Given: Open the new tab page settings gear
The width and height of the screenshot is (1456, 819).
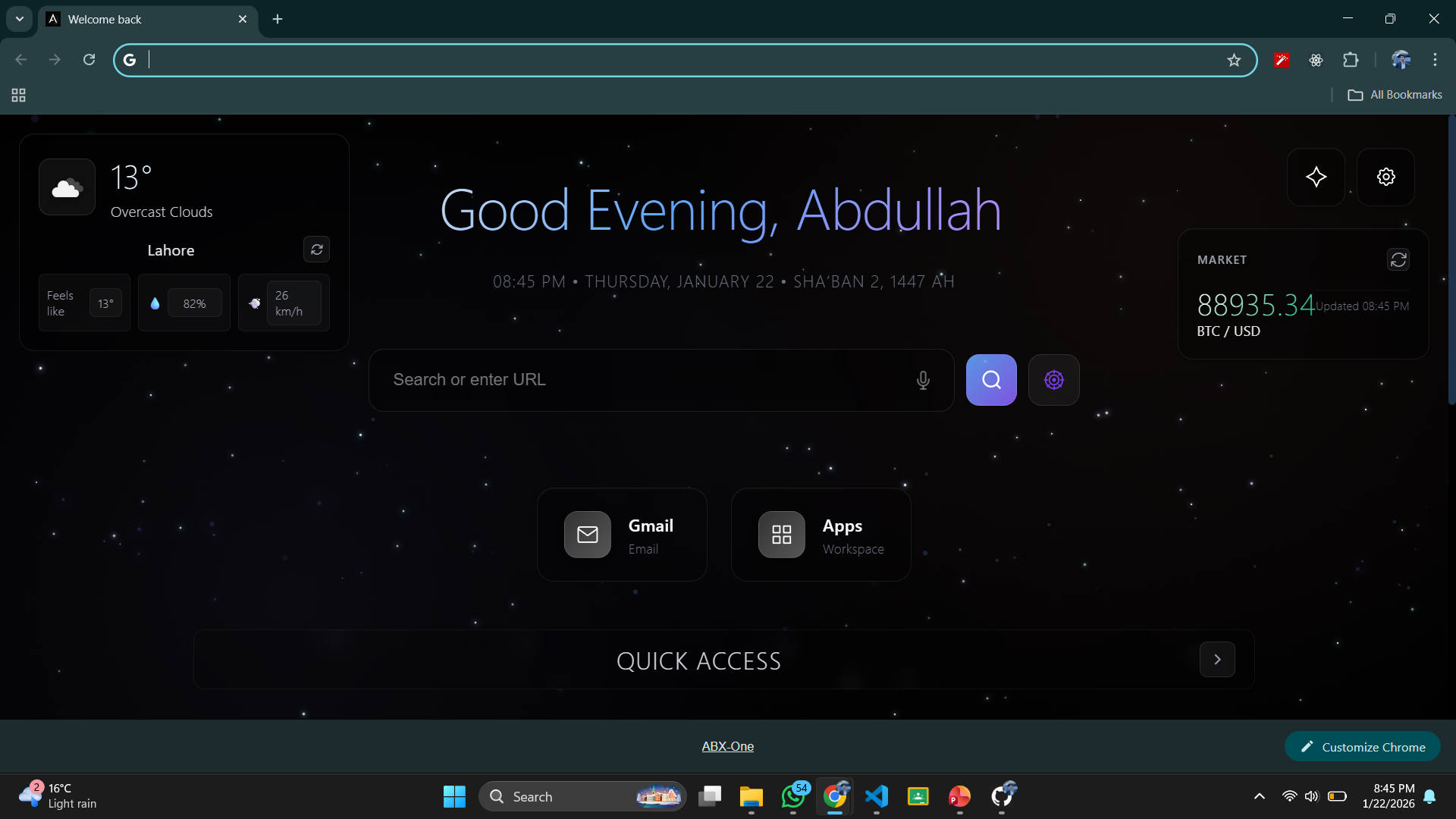Looking at the screenshot, I should (1385, 177).
